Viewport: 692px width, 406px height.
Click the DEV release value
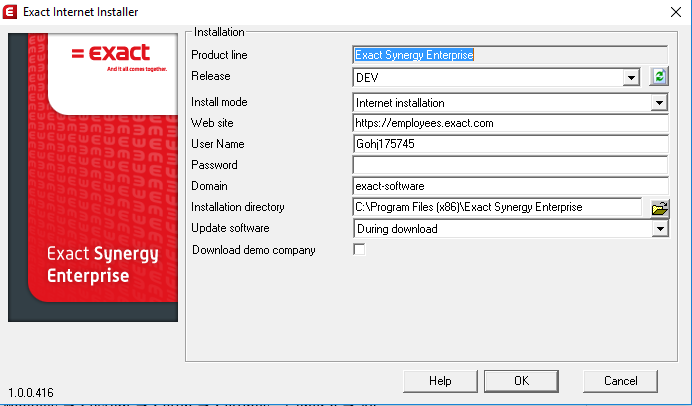367,78
